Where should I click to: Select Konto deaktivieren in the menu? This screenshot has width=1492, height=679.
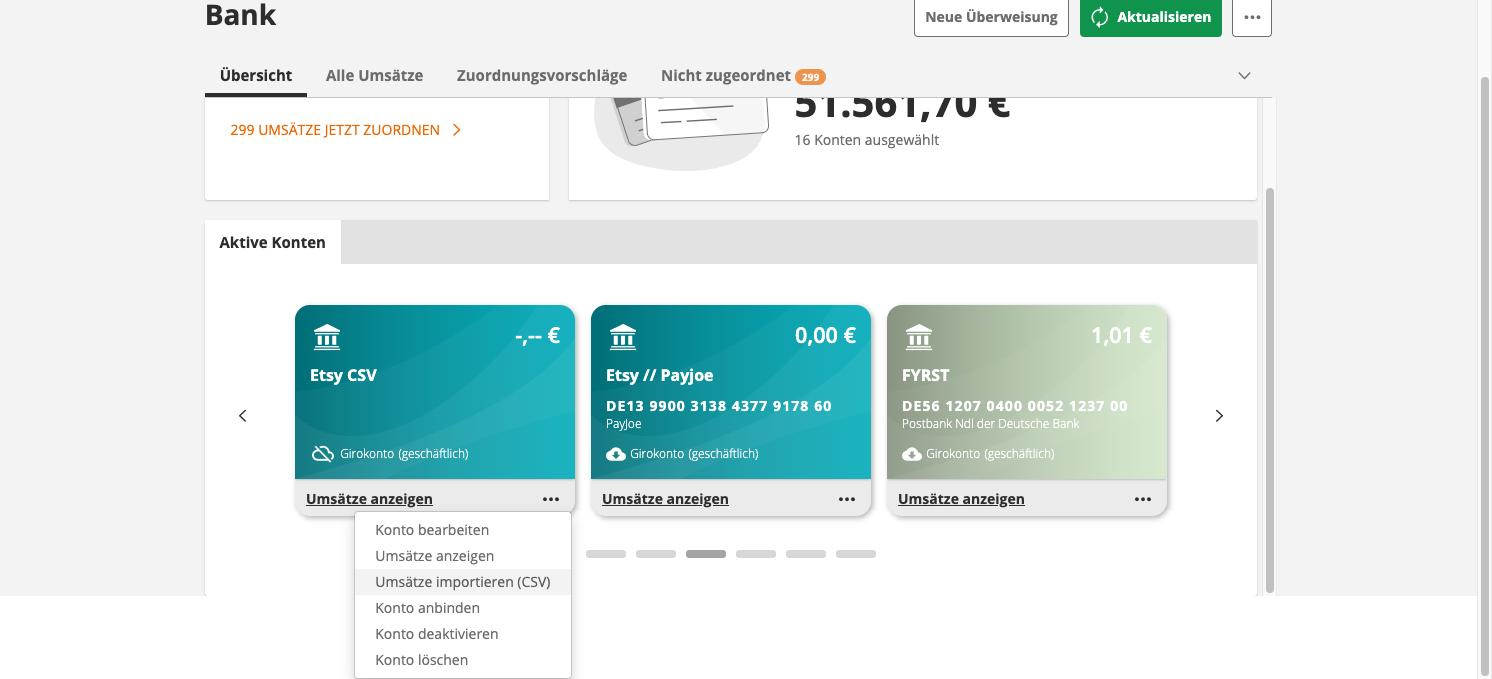(463, 634)
